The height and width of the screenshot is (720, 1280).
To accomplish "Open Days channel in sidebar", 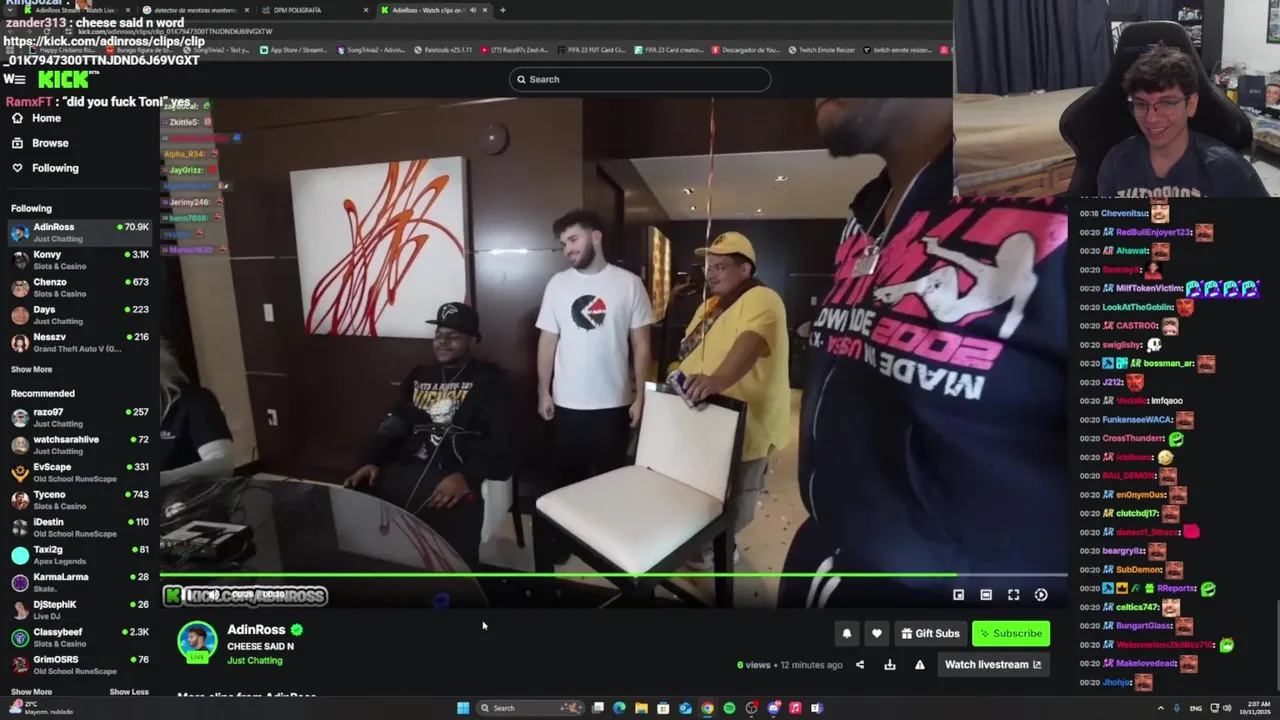I will click(x=80, y=315).
